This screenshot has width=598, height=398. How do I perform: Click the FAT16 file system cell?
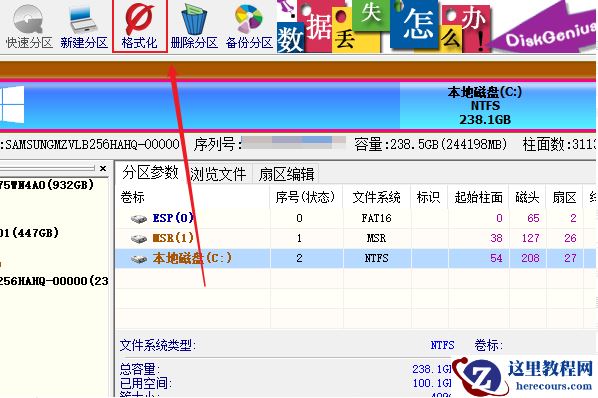pyautogui.click(x=376, y=218)
